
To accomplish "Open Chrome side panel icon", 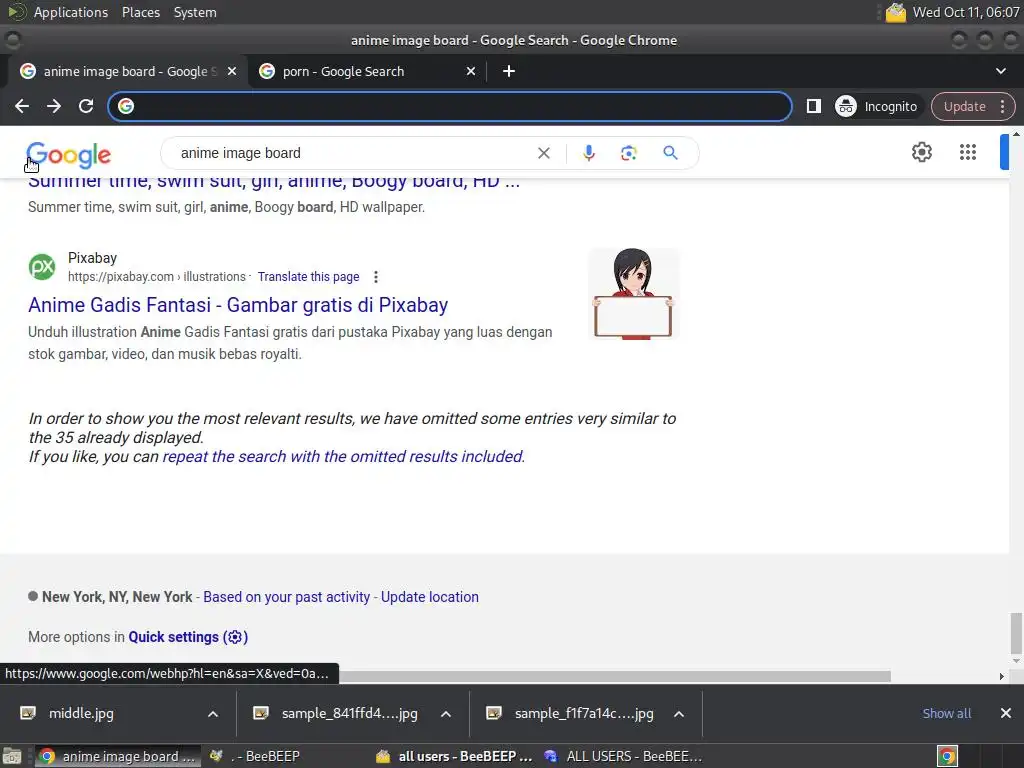I will [x=813, y=106].
